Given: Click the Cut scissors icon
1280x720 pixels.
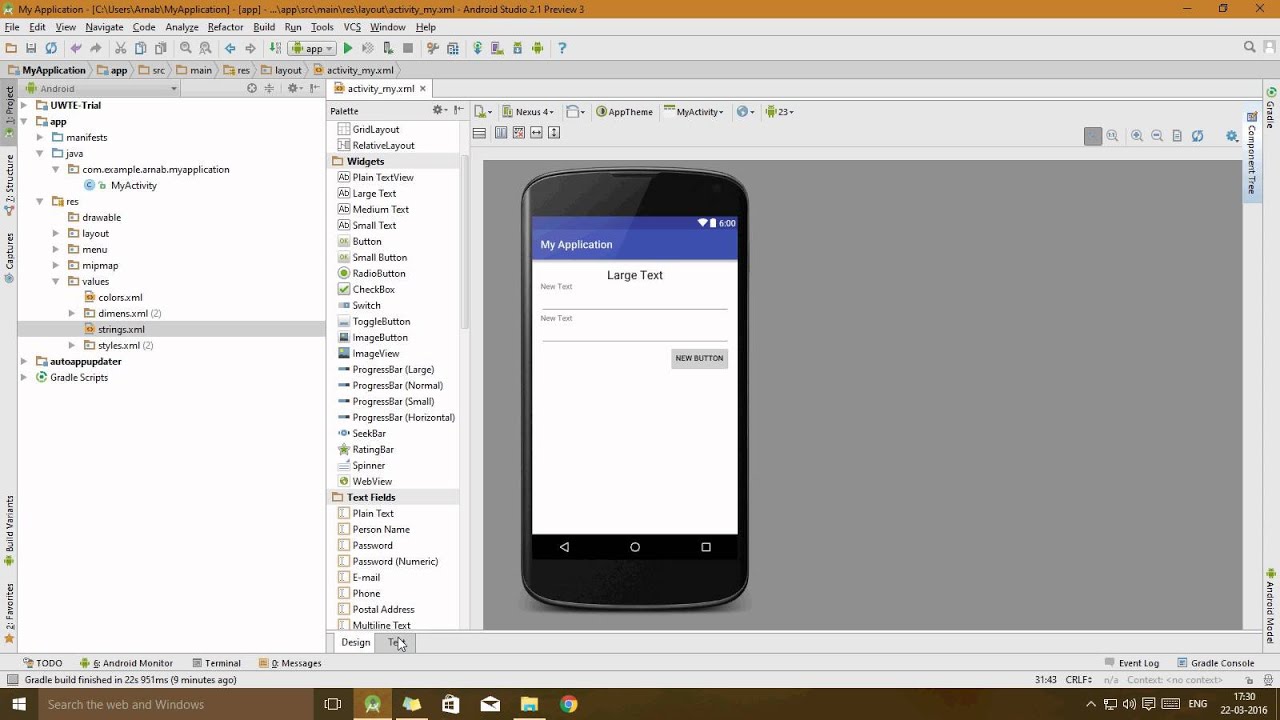Looking at the screenshot, I should (x=121, y=48).
